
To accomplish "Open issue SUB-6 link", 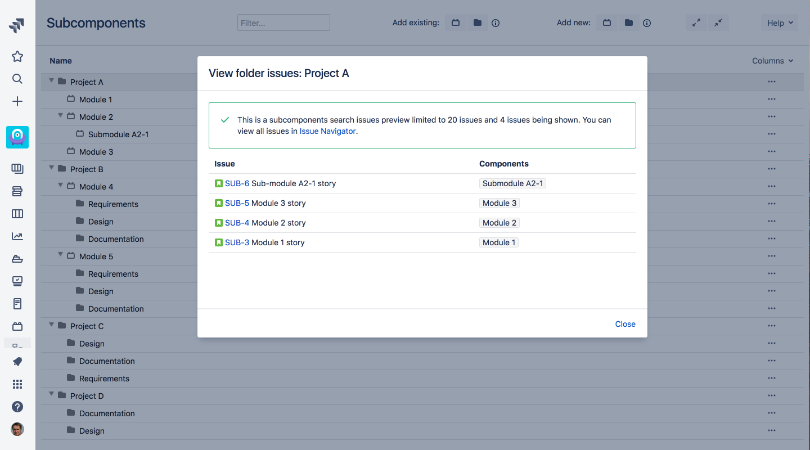I will coord(237,183).
